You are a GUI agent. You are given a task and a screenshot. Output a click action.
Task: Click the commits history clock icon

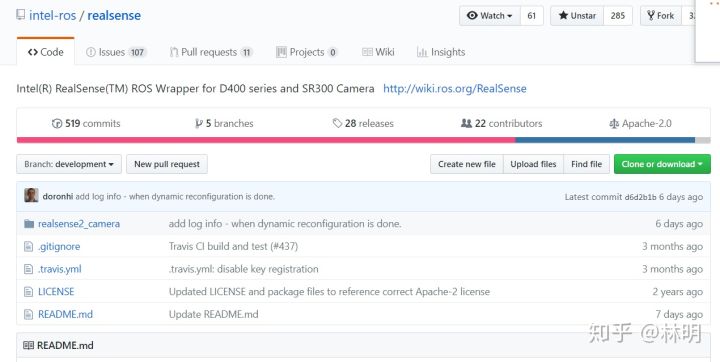coord(57,123)
